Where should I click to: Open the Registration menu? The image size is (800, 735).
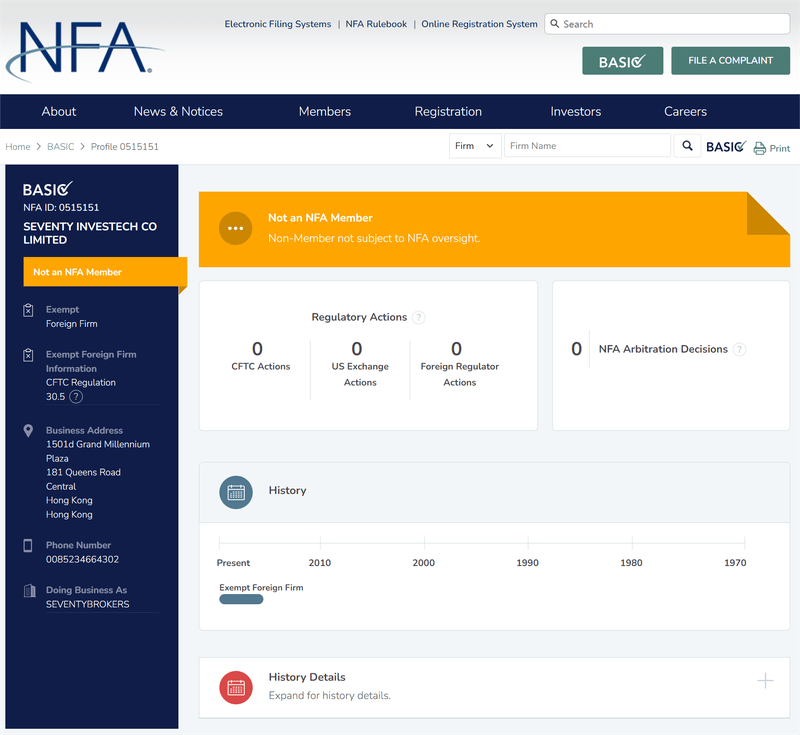pos(448,111)
